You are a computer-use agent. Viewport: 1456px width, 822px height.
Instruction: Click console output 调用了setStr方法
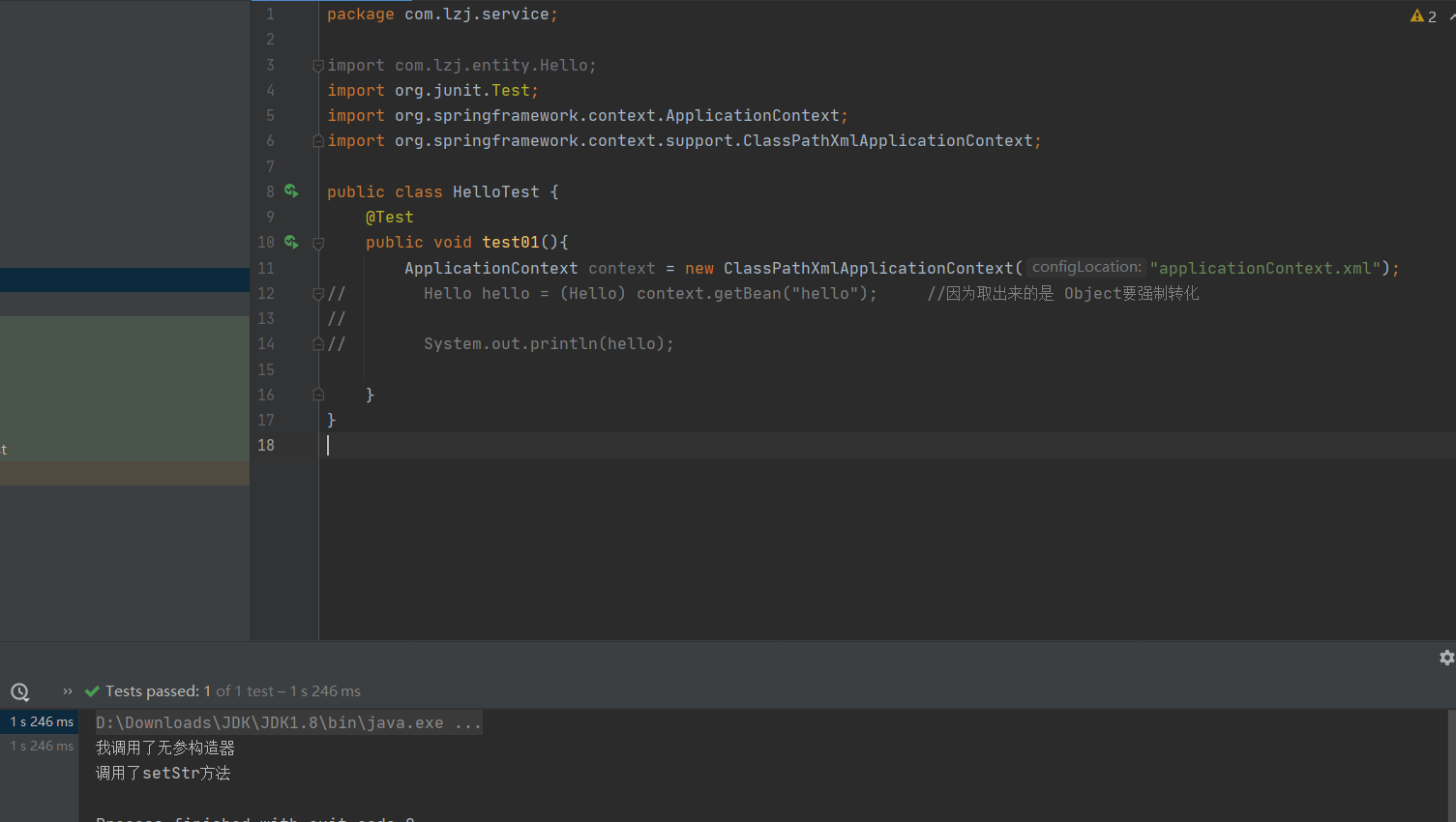click(x=163, y=773)
